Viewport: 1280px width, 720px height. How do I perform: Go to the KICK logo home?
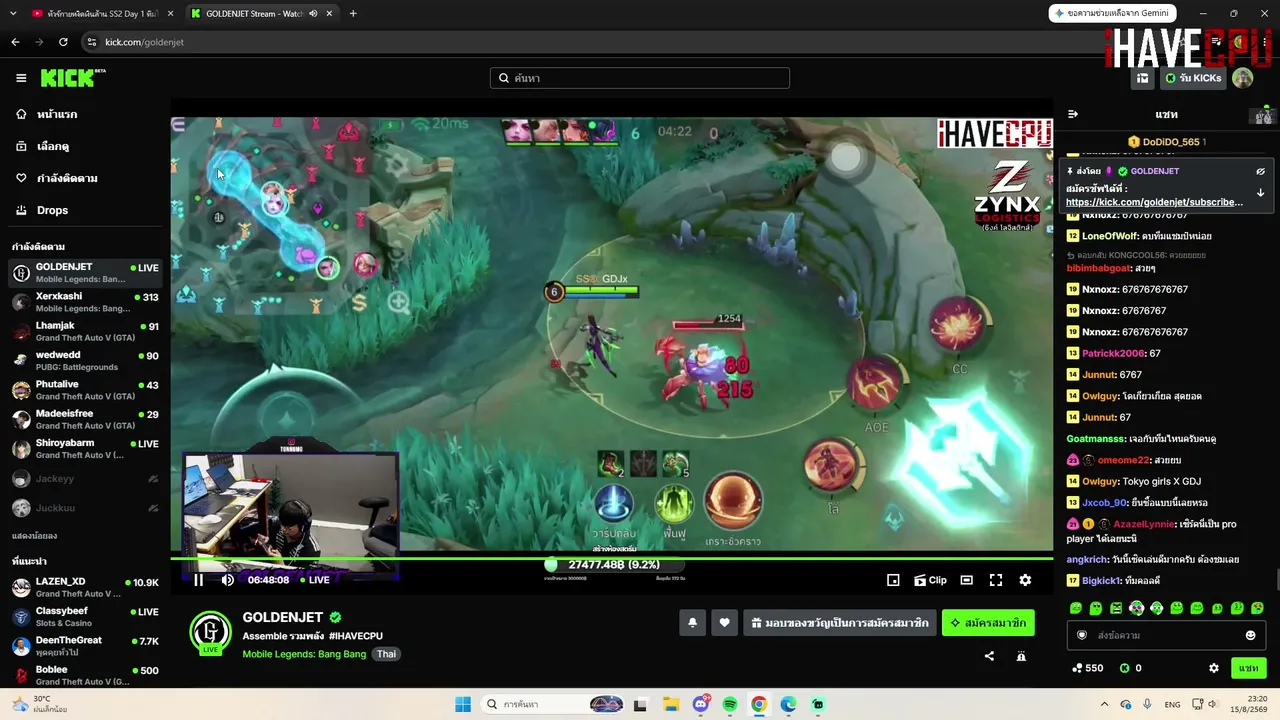pos(72,78)
